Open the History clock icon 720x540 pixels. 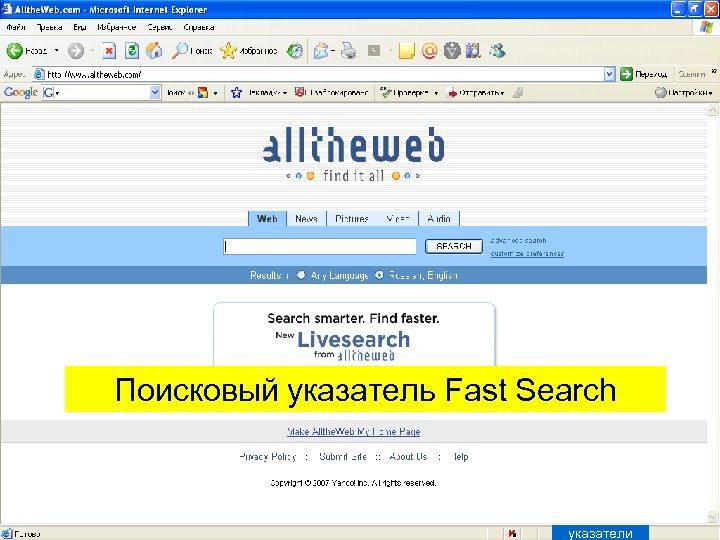click(295, 51)
